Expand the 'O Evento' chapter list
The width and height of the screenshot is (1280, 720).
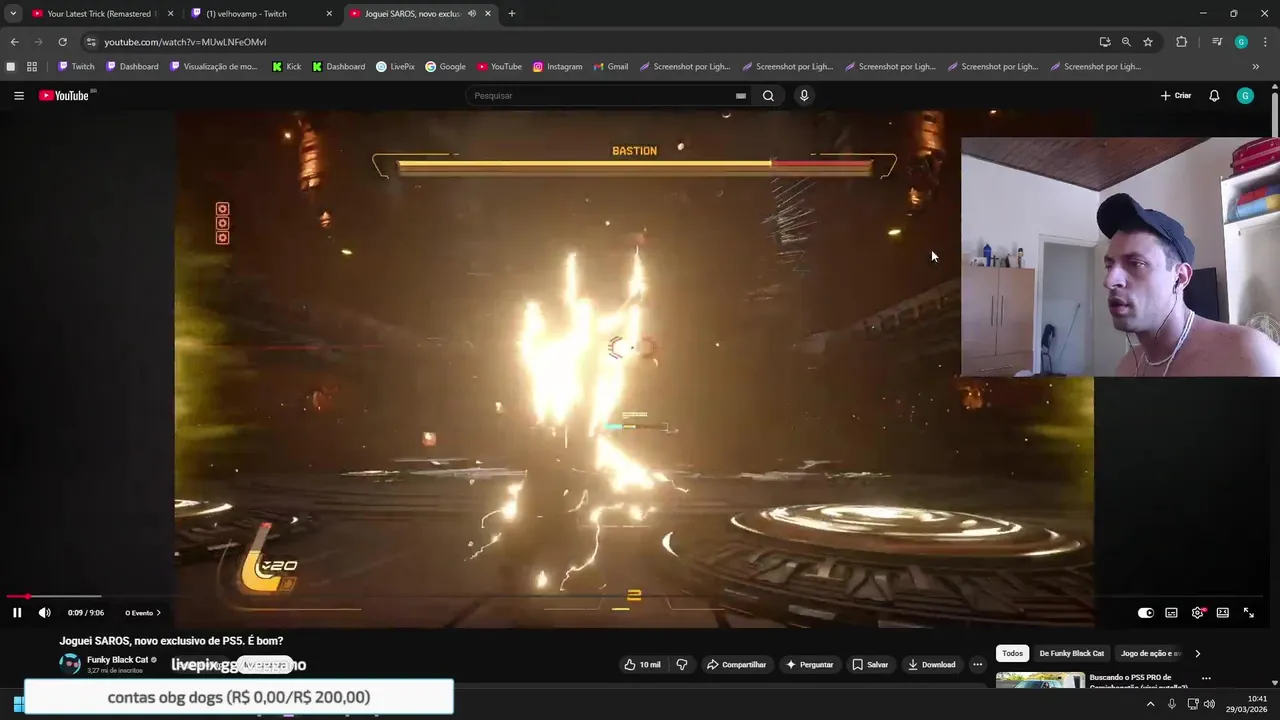click(143, 613)
